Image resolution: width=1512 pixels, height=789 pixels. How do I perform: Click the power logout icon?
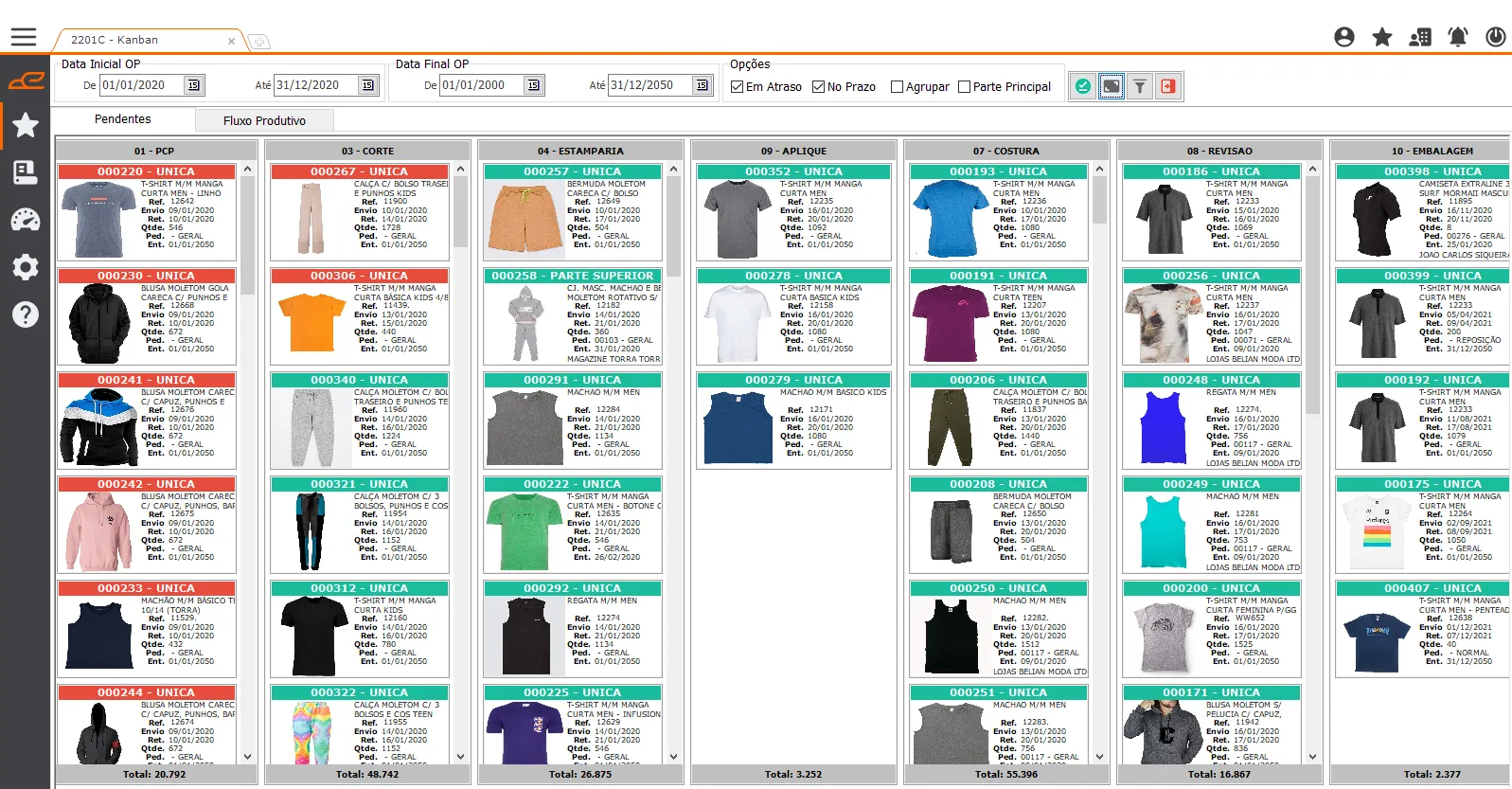(x=1496, y=37)
